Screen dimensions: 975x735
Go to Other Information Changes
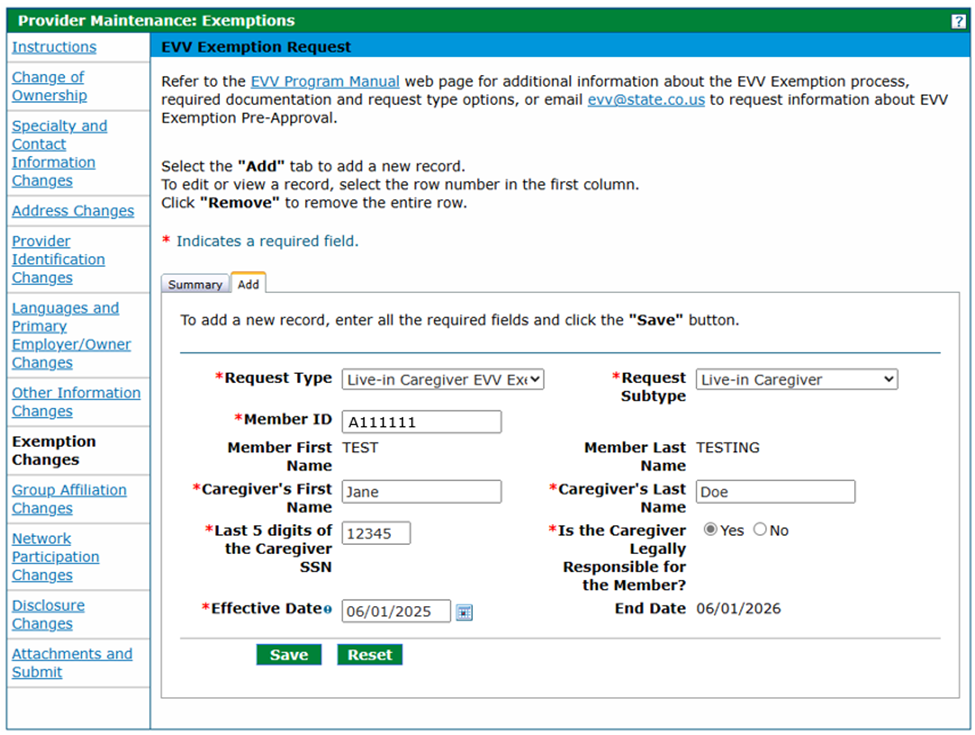[76, 402]
